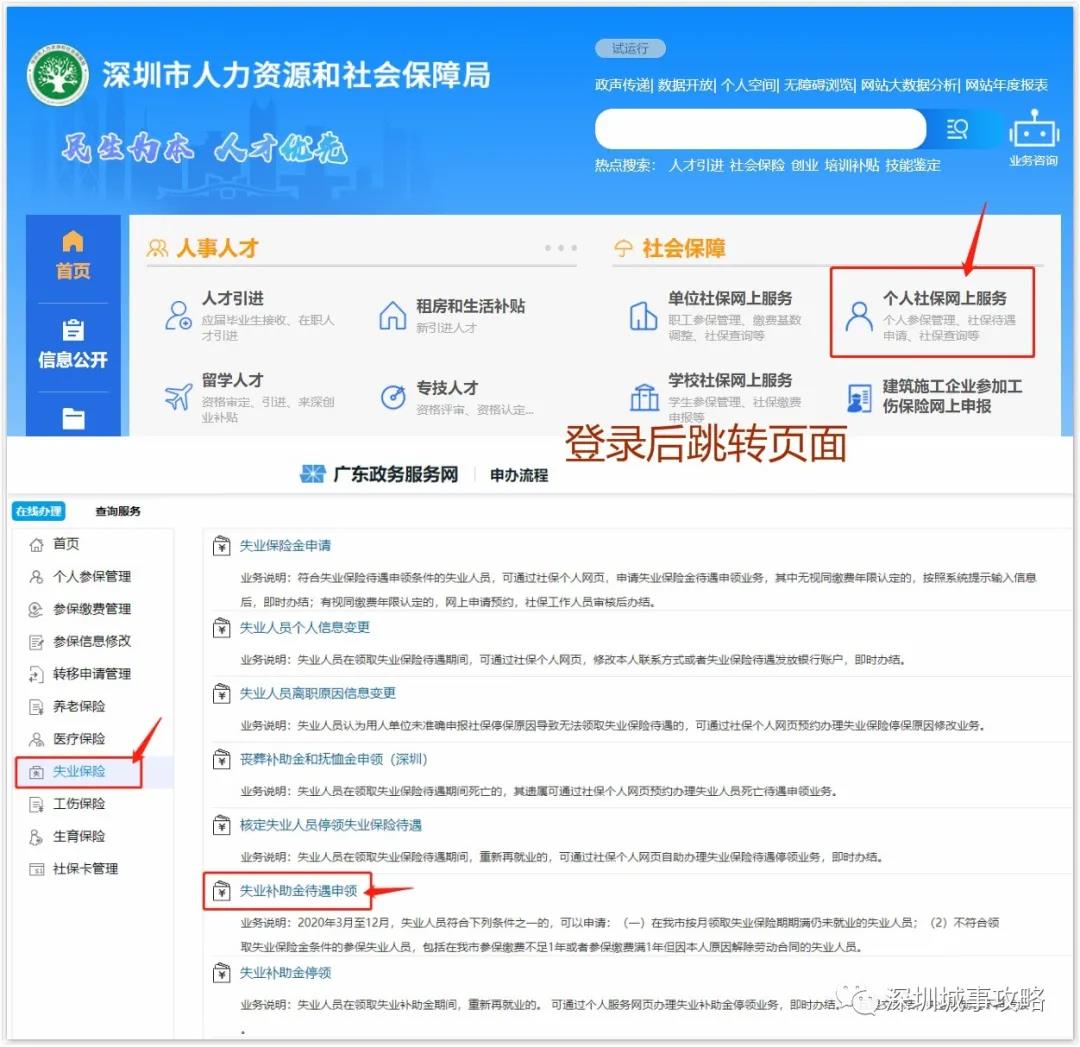This screenshot has height=1047, width=1080.
Task: Click the search input field
Action: pyautogui.click(x=760, y=128)
